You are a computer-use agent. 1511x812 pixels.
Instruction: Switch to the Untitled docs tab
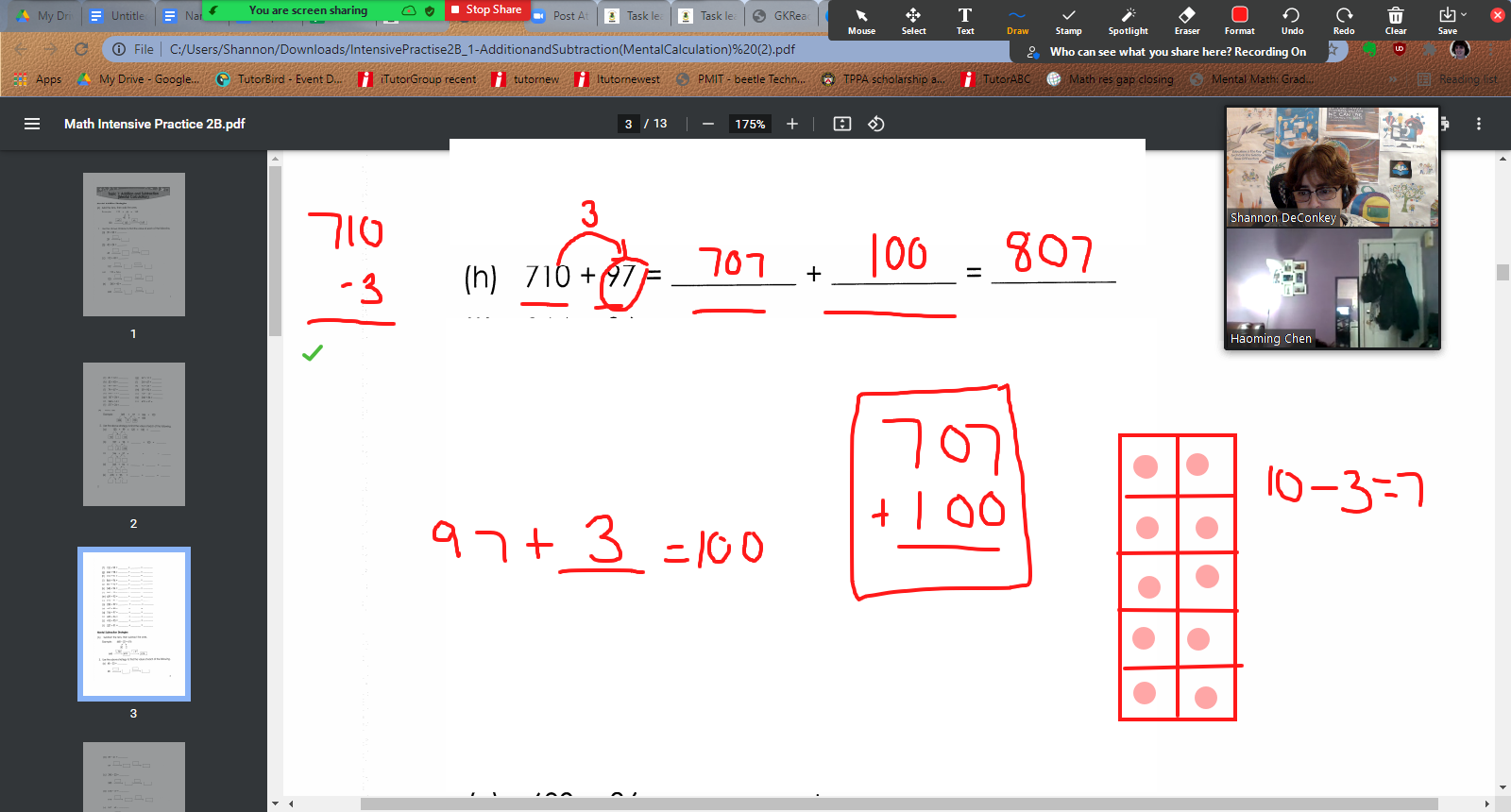click(x=117, y=15)
